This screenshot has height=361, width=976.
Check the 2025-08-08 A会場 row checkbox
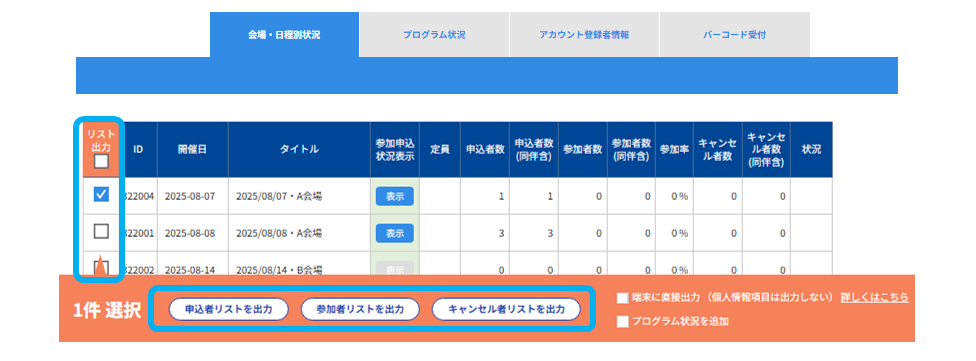(101, 232)
